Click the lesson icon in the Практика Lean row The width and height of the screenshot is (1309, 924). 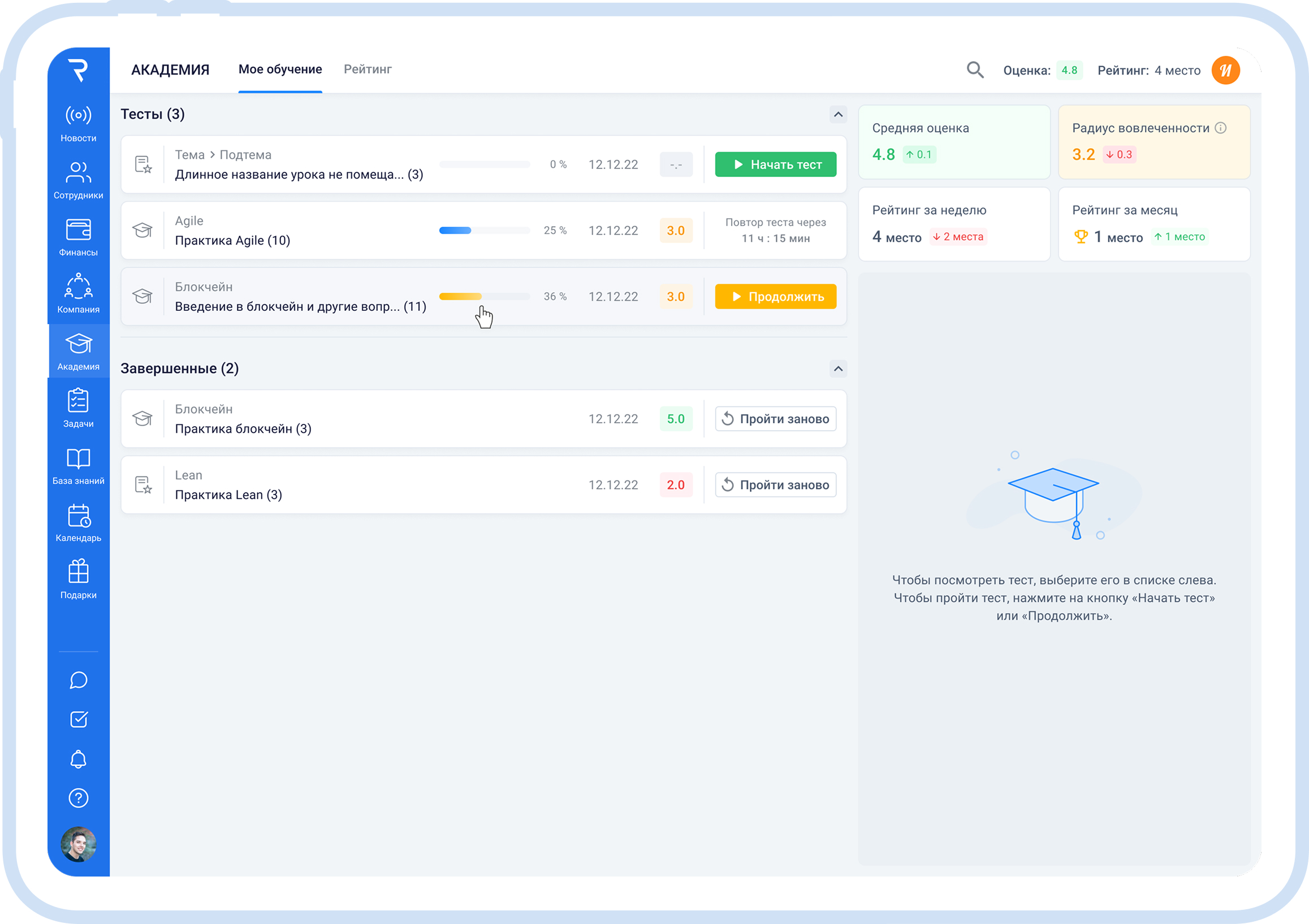click(143, 485)
